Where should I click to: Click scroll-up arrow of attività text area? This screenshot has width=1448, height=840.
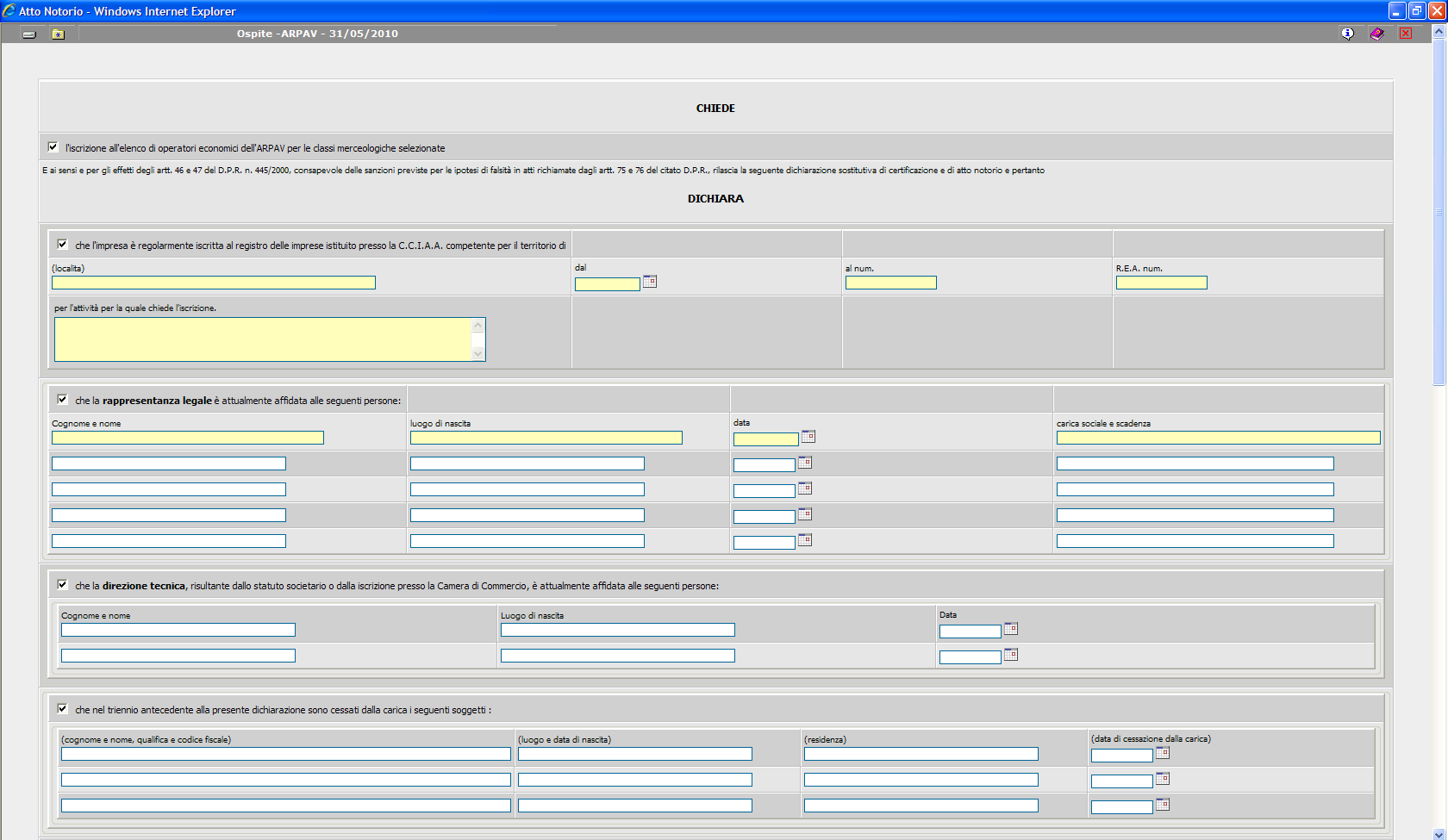pyautogui.click(x=478, y=325)
